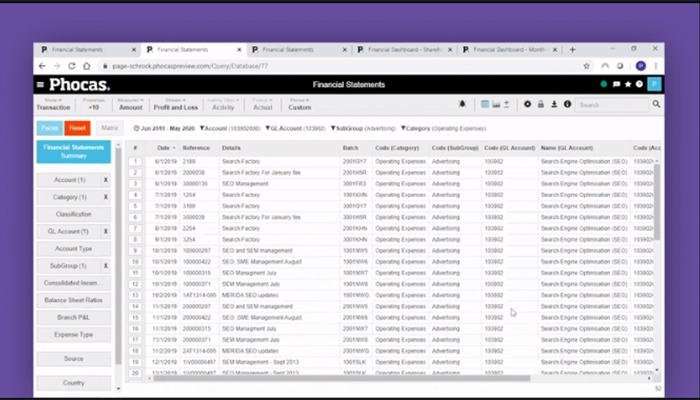This screenshot has height=400, width=700.
Task: Select the Classification dimension
Action: click(x=74, y=214)
